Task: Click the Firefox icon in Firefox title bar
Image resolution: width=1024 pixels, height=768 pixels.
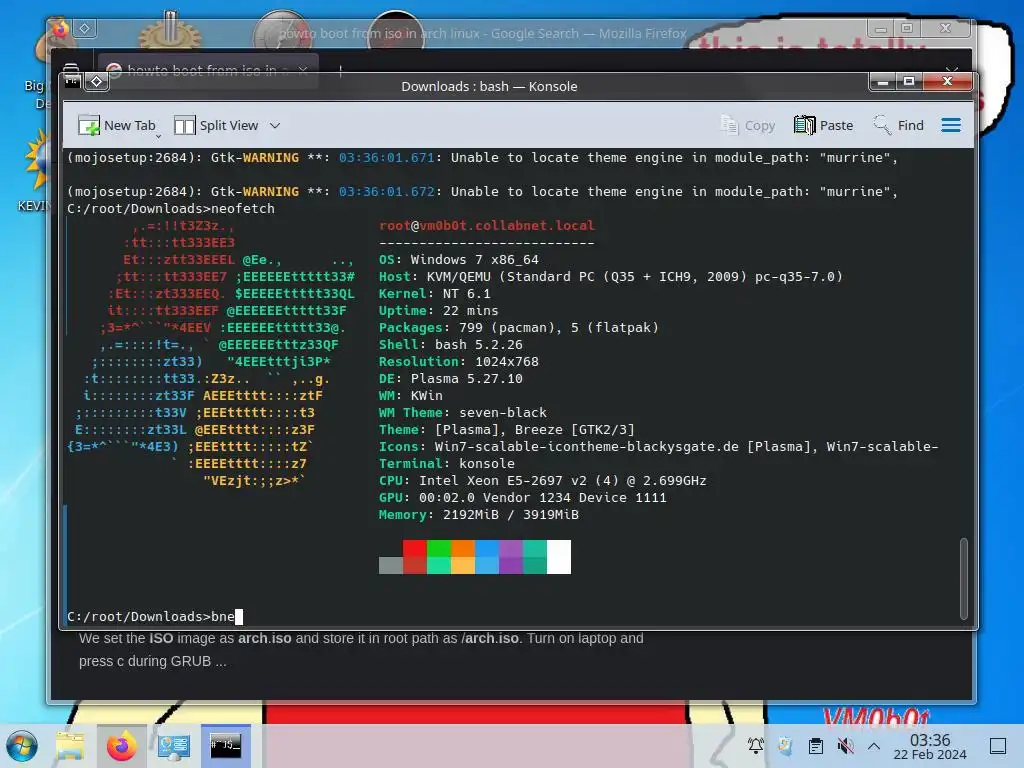Action: (x=60, y=29)
